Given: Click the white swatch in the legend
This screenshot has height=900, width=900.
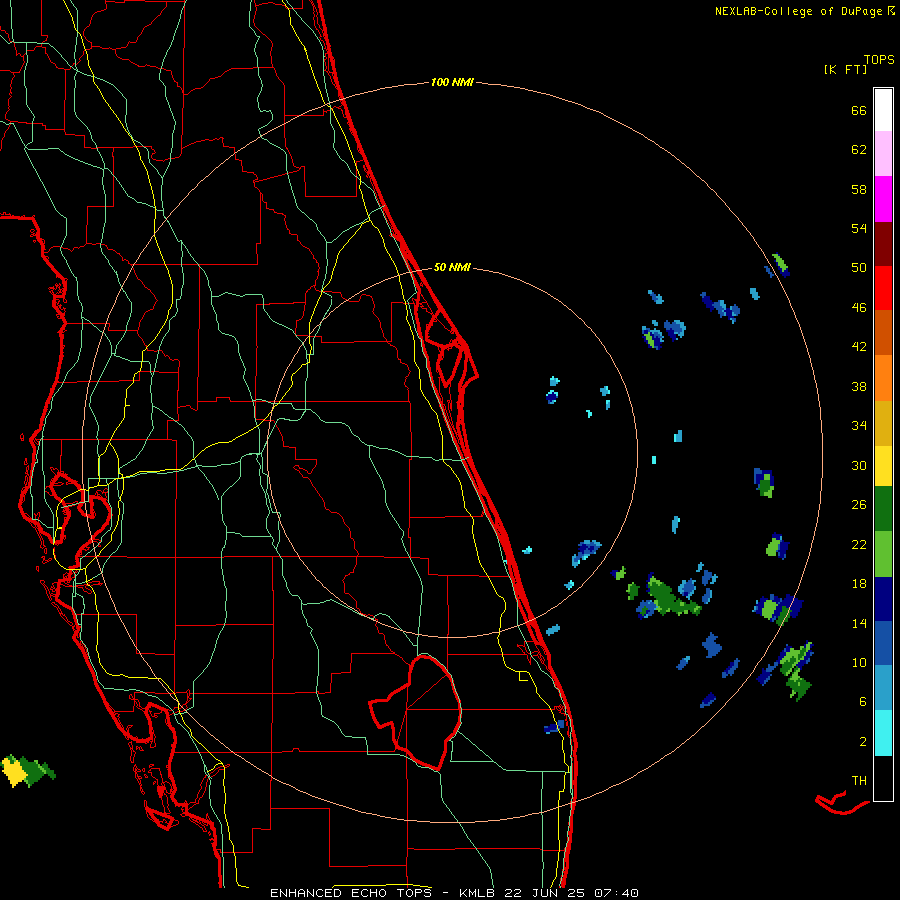Looking at the screenshot, I should click(x=883, y=110).
